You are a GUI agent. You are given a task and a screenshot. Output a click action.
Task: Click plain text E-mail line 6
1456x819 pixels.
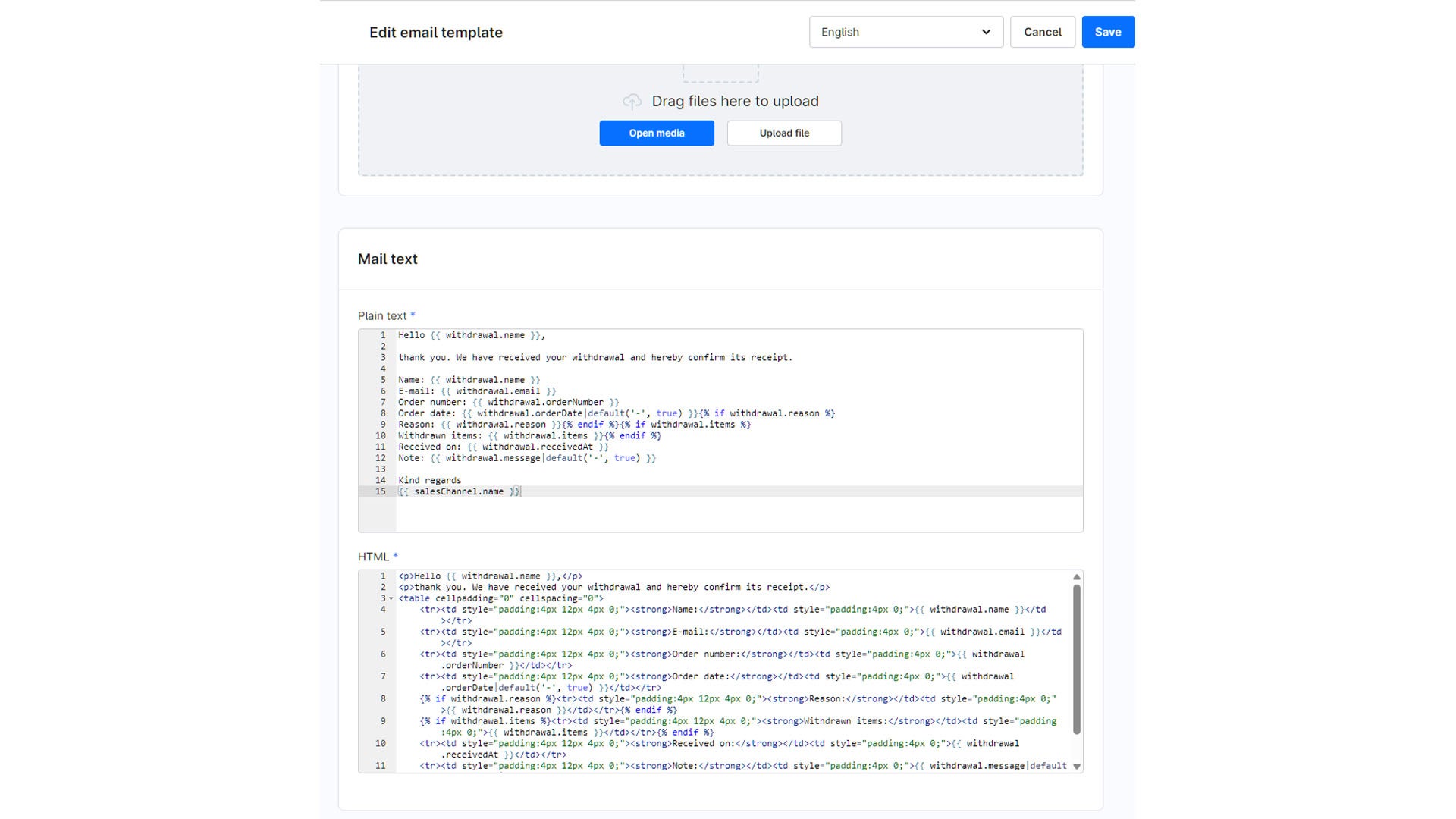click(x=477, y=391)
